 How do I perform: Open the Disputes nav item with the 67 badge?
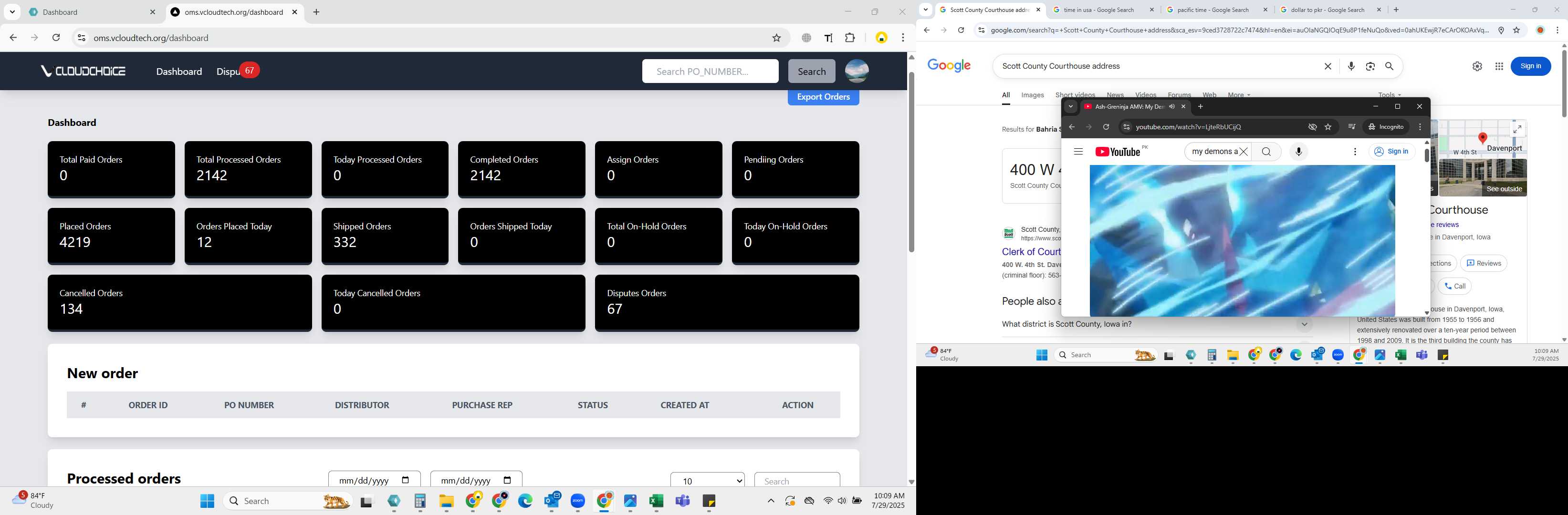[x=237, y=71]
